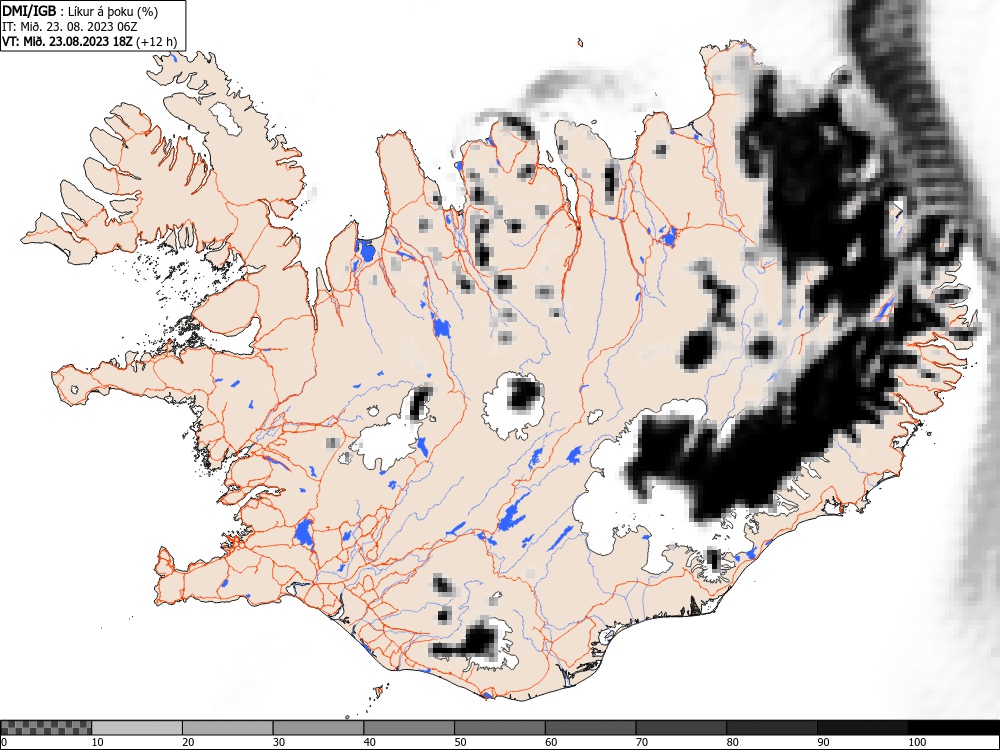Select the 70–80% dark gray legend swatch

(680, 728)
